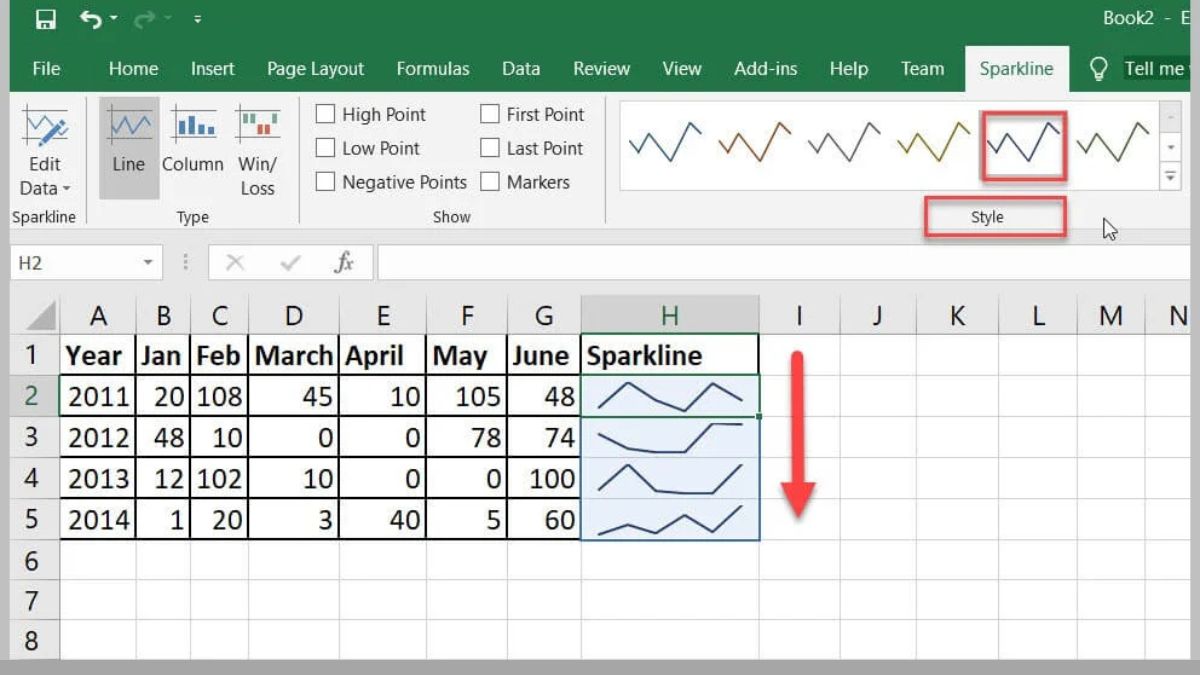
Task: Click the Save icon
Action: coord(47,18)
